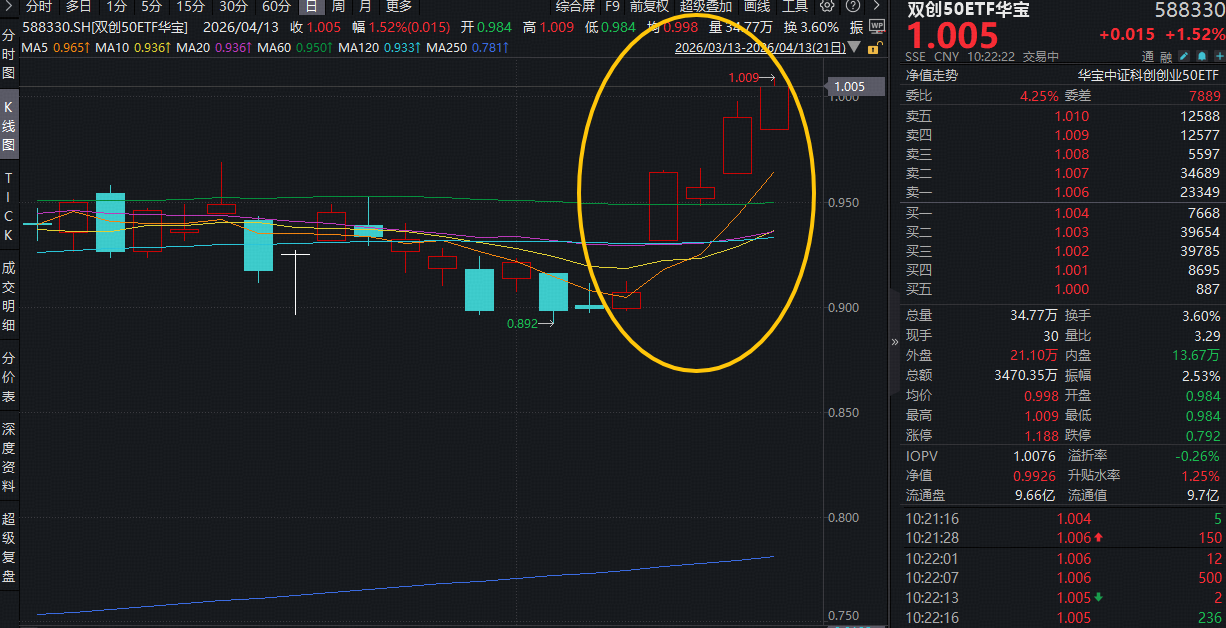Select the 15分 period
The width and height of the screenshot is (1226, 628).
[x=190, y=6]
